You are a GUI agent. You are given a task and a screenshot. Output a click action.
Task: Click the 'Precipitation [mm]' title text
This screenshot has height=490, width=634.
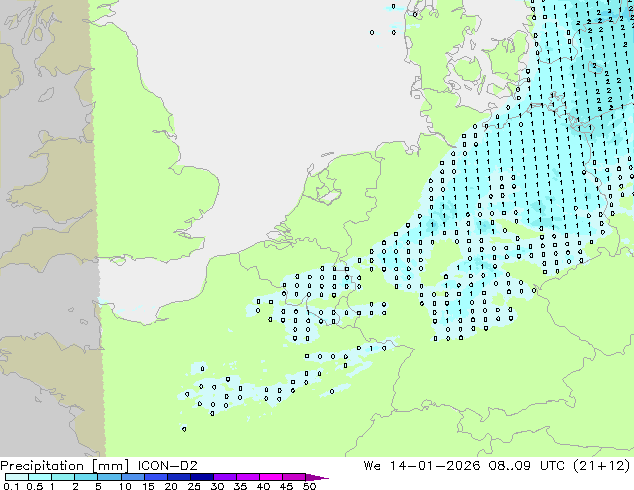click(x=64, y=466)
